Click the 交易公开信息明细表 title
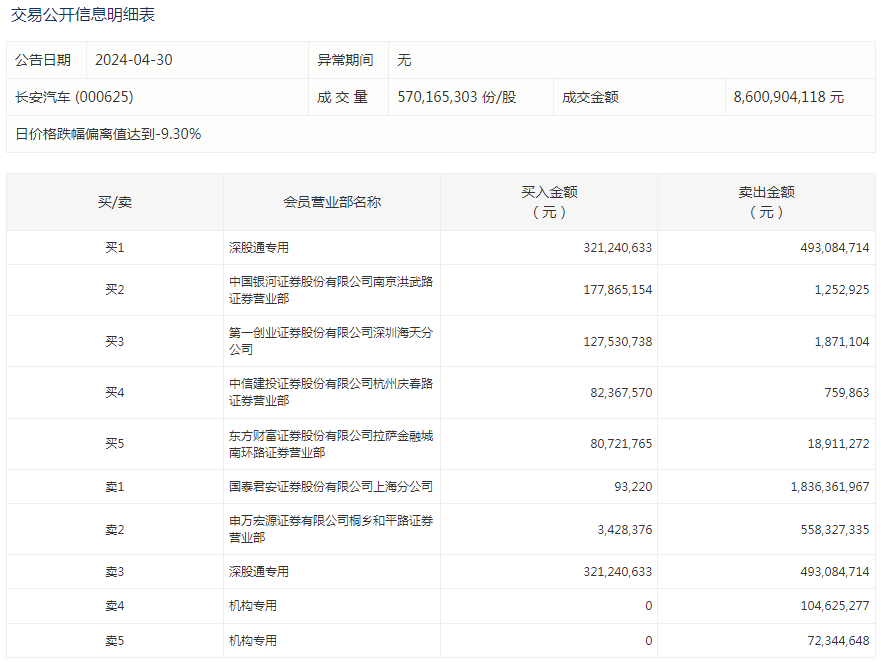The height and width of the screenshot is (668, 881). click(83, 15)
